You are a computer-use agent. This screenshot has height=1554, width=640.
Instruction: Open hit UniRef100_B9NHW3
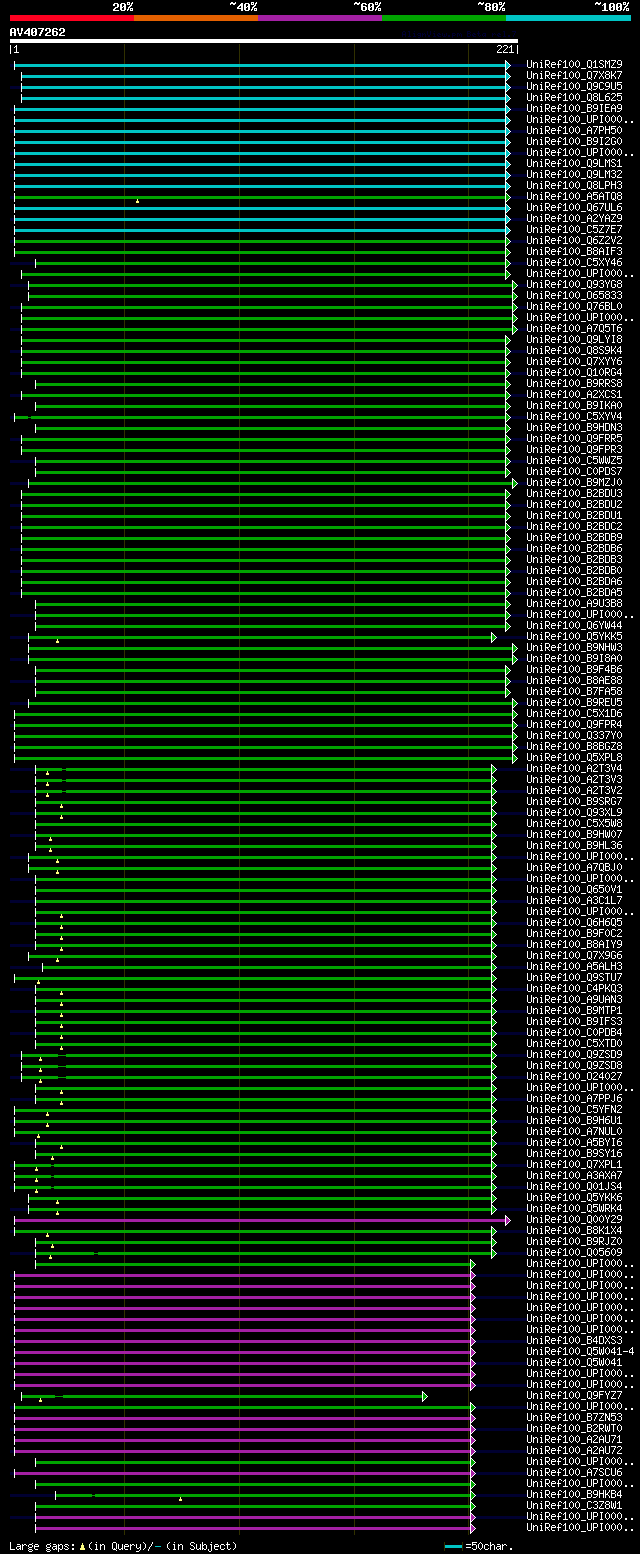(x=575, y=648)
